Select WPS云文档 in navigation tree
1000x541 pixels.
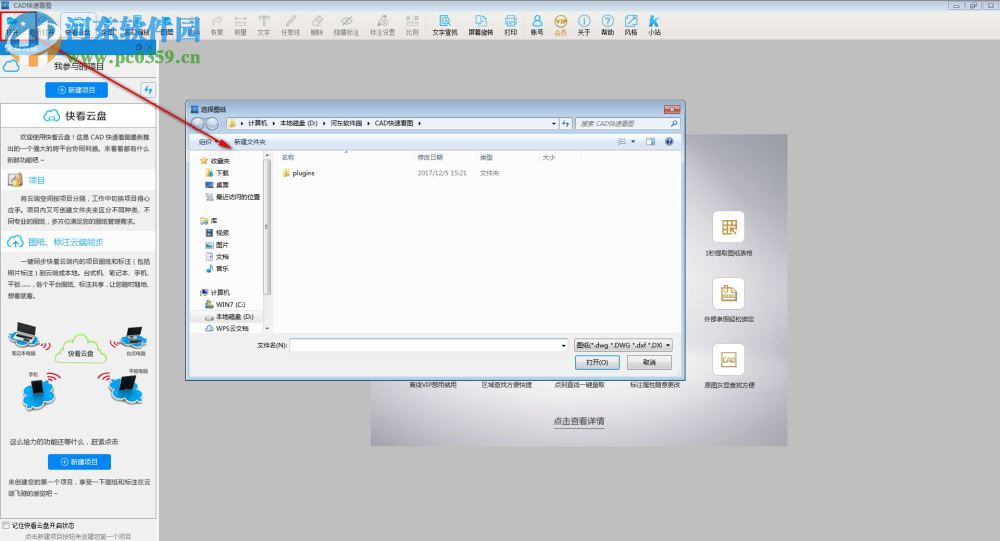(227, 328)
